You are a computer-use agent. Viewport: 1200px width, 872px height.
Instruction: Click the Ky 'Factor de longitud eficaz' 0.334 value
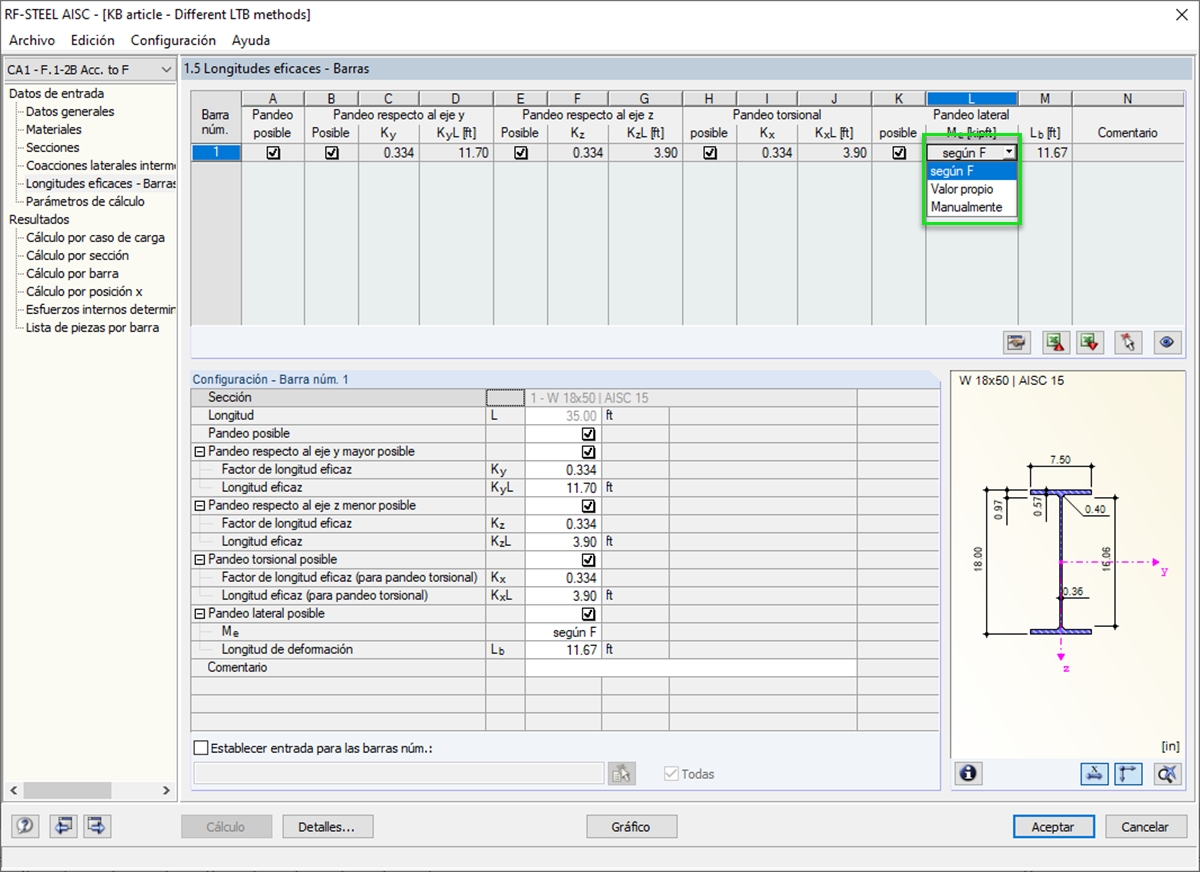click(x=563, y=470)
